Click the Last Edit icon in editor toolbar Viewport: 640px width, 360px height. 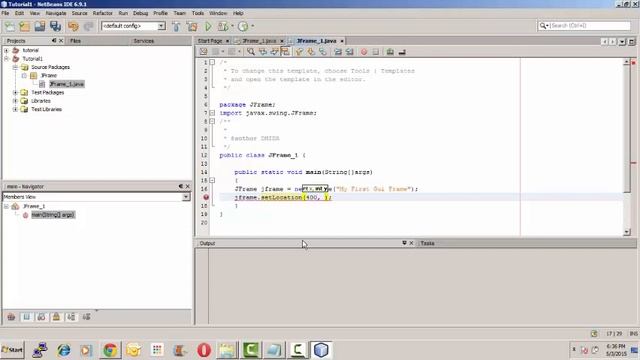click(203, 52)
